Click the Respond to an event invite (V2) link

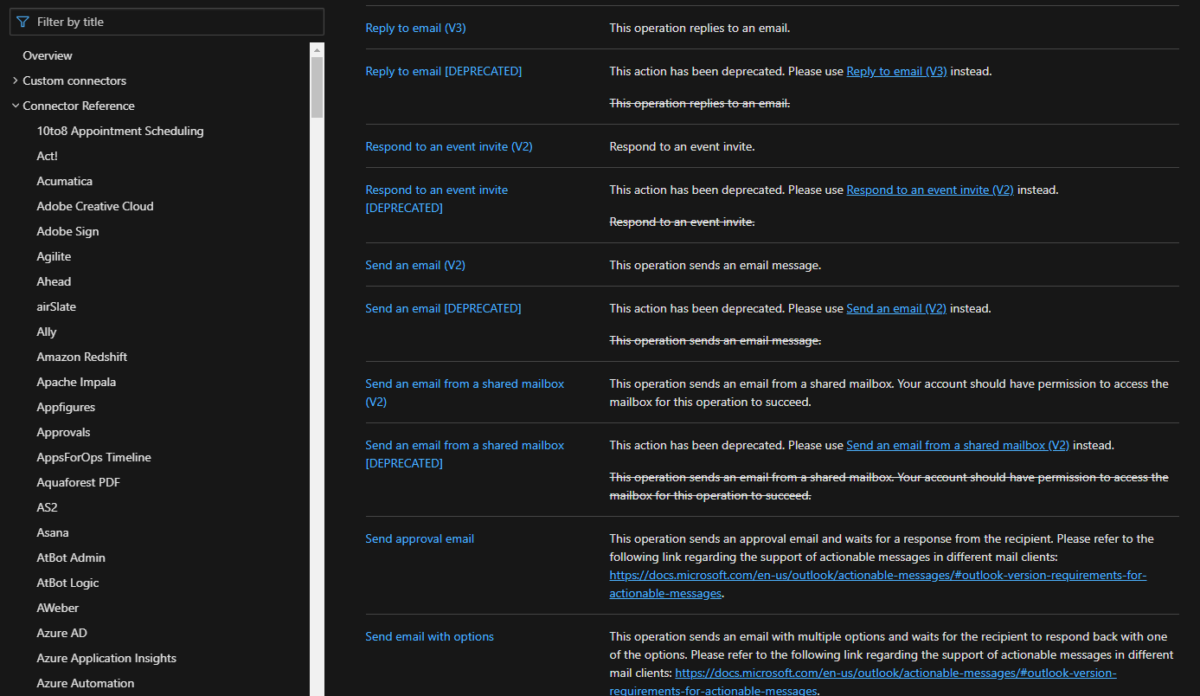point(448,146)
